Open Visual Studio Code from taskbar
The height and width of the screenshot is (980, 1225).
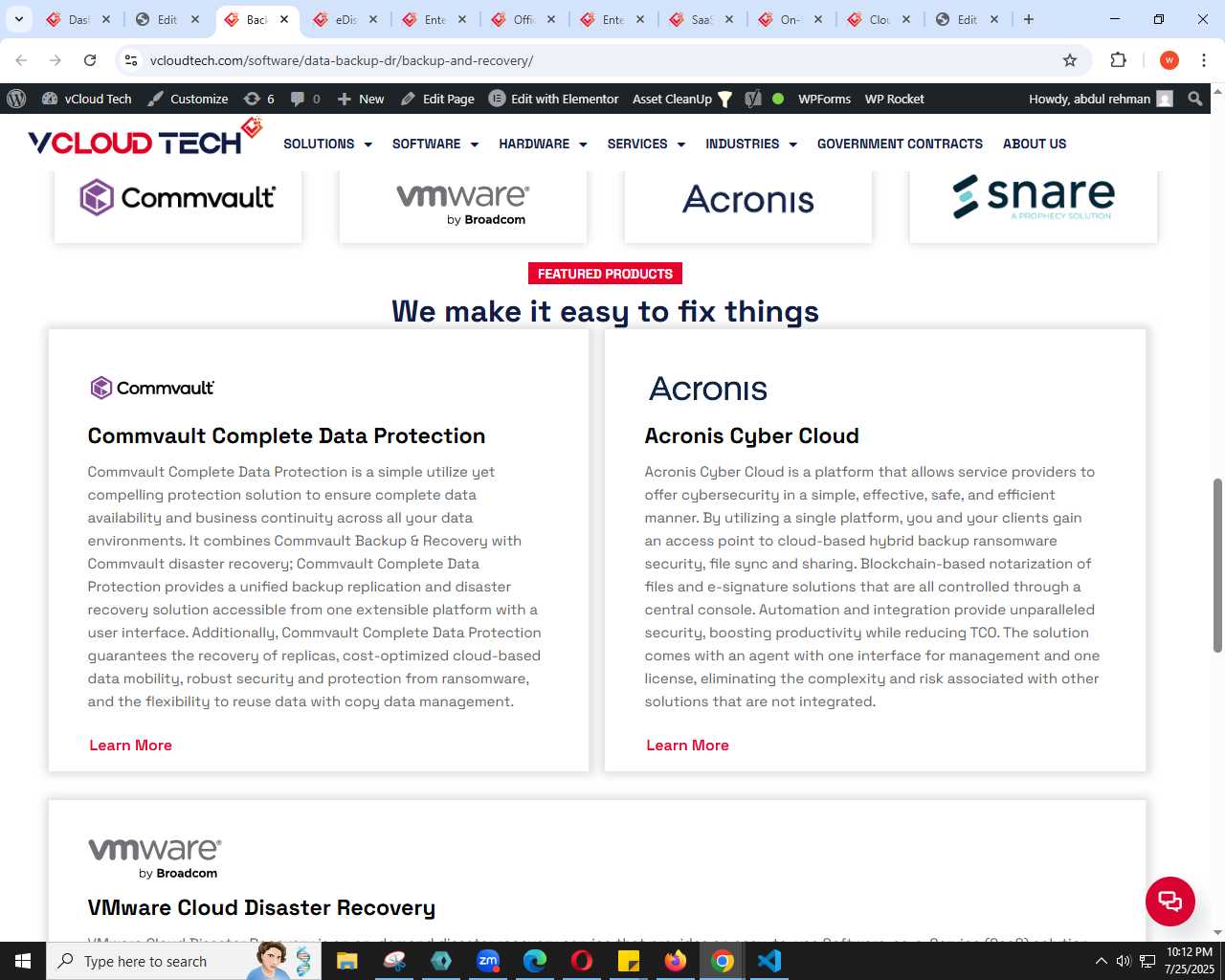[x=769, y=961]
